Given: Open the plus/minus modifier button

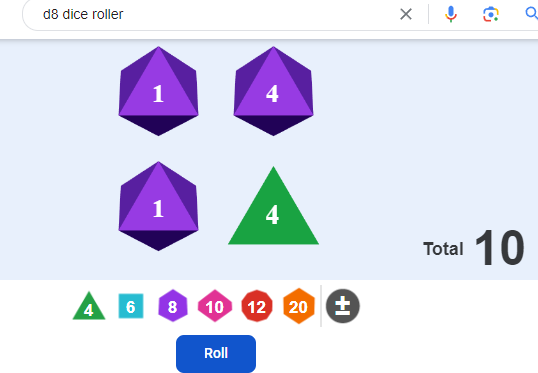Looking at the screenshot, I should click(342, 306).
